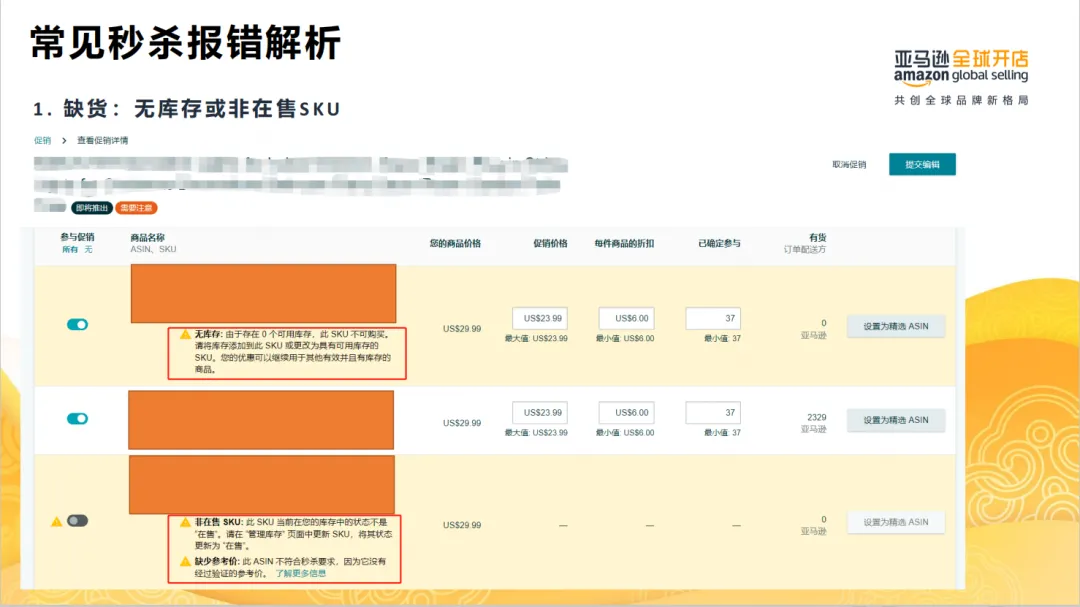Viewport: 1080px width, 607px height.
Task: Click 设置为精选 ASIN in the zero-stock top row
Action: coord(895,327)
